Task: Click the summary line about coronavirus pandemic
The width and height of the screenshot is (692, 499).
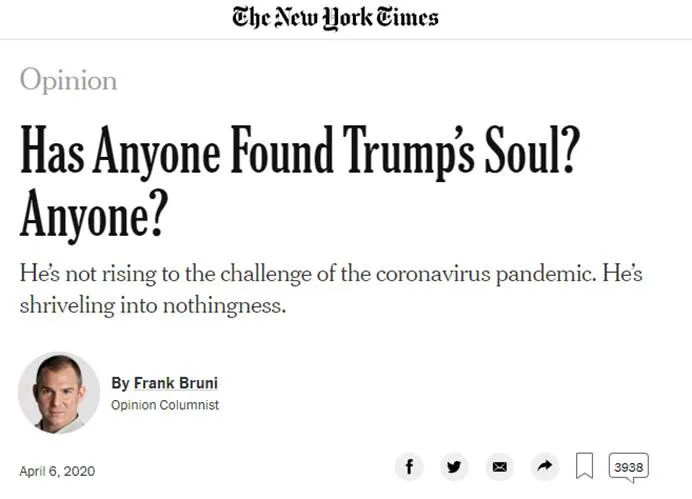Action: [331, 274]
